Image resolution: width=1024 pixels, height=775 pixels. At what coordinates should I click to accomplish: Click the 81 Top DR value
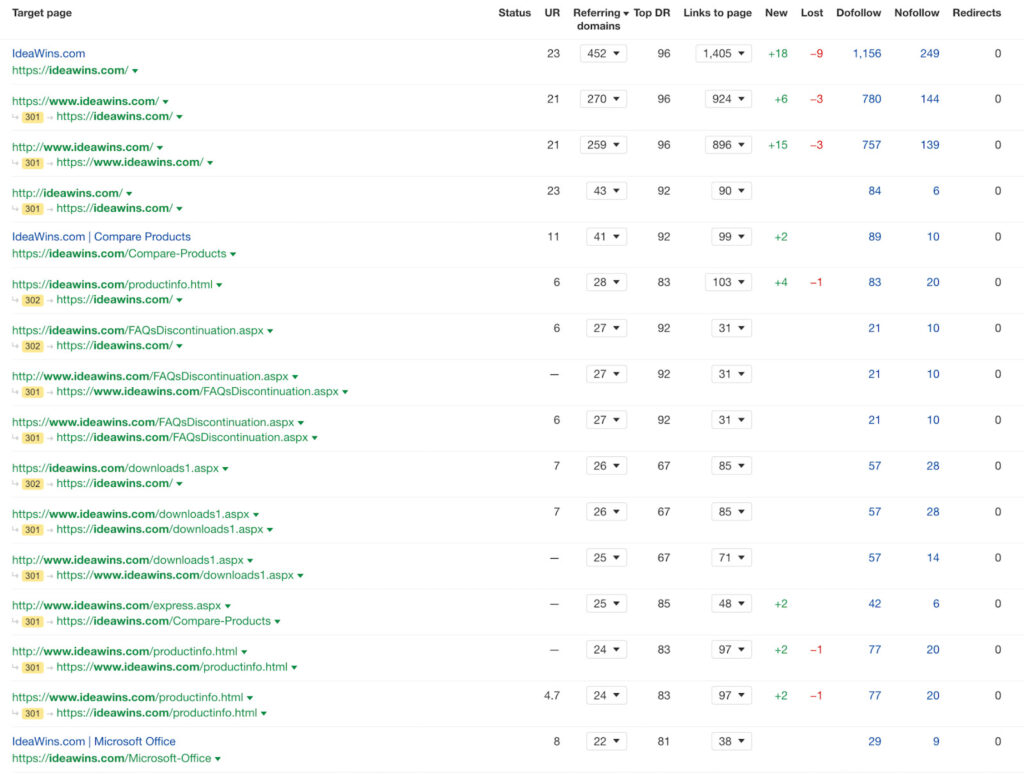click(x=664, y=741)
